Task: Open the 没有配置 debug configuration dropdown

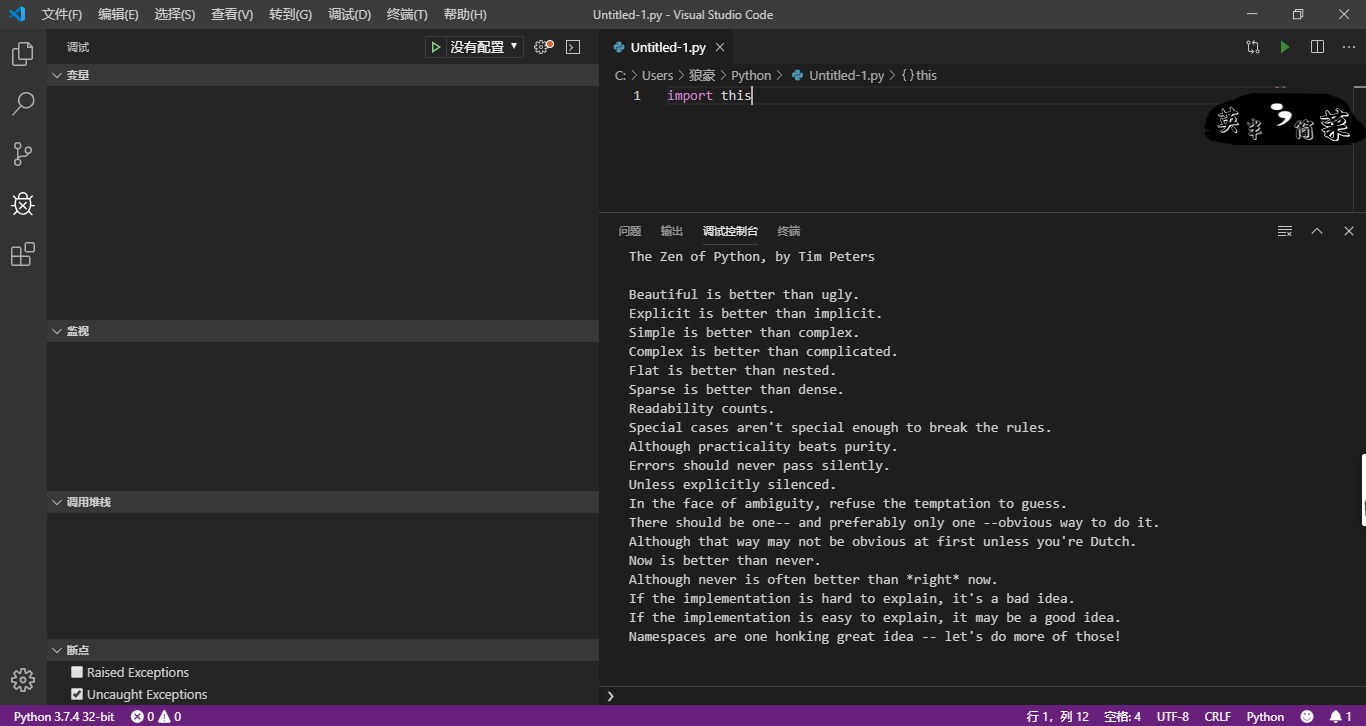Action: pyautogui.click(x=485, y=47)
